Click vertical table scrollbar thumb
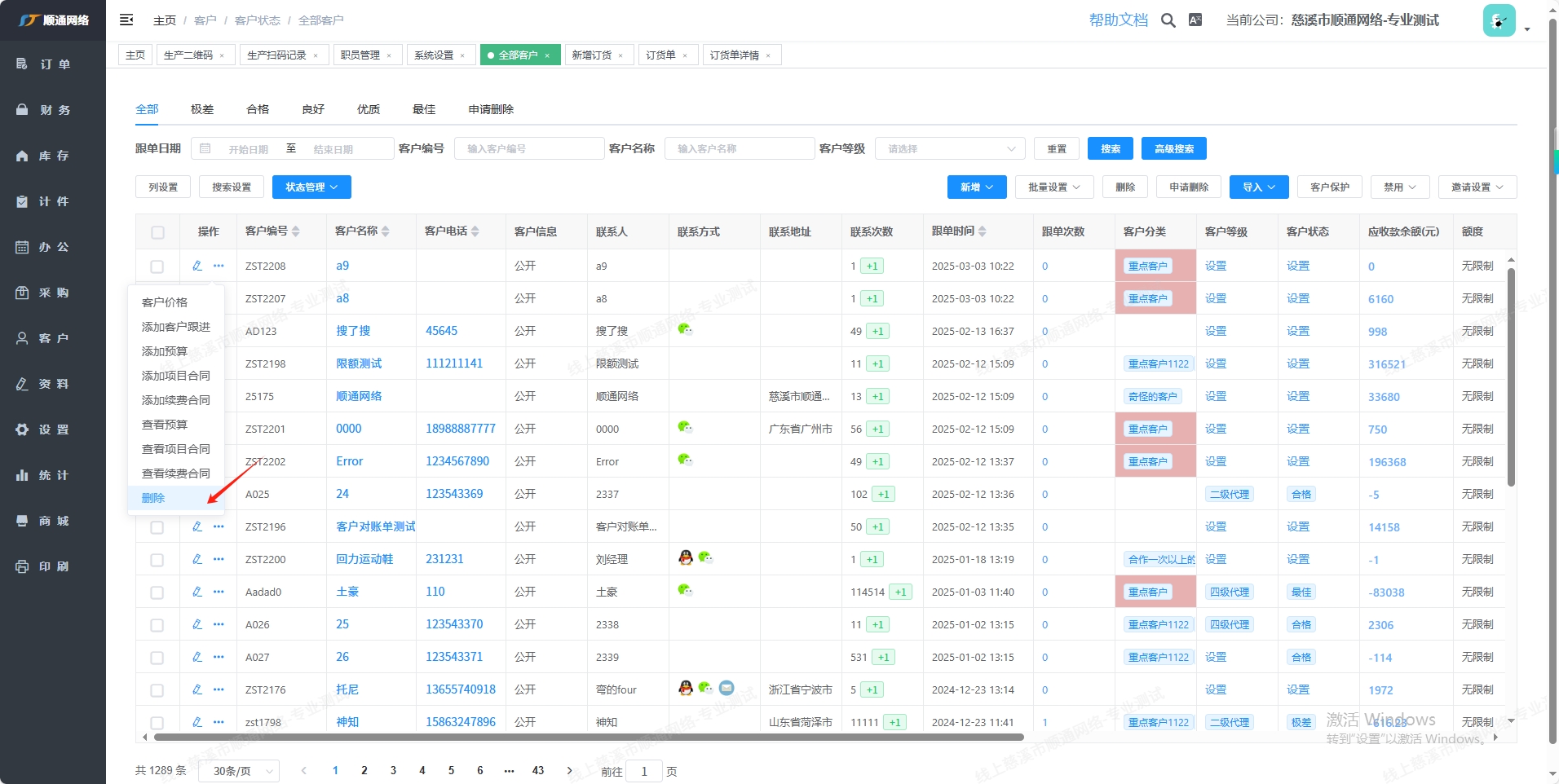 (1511, 377)
